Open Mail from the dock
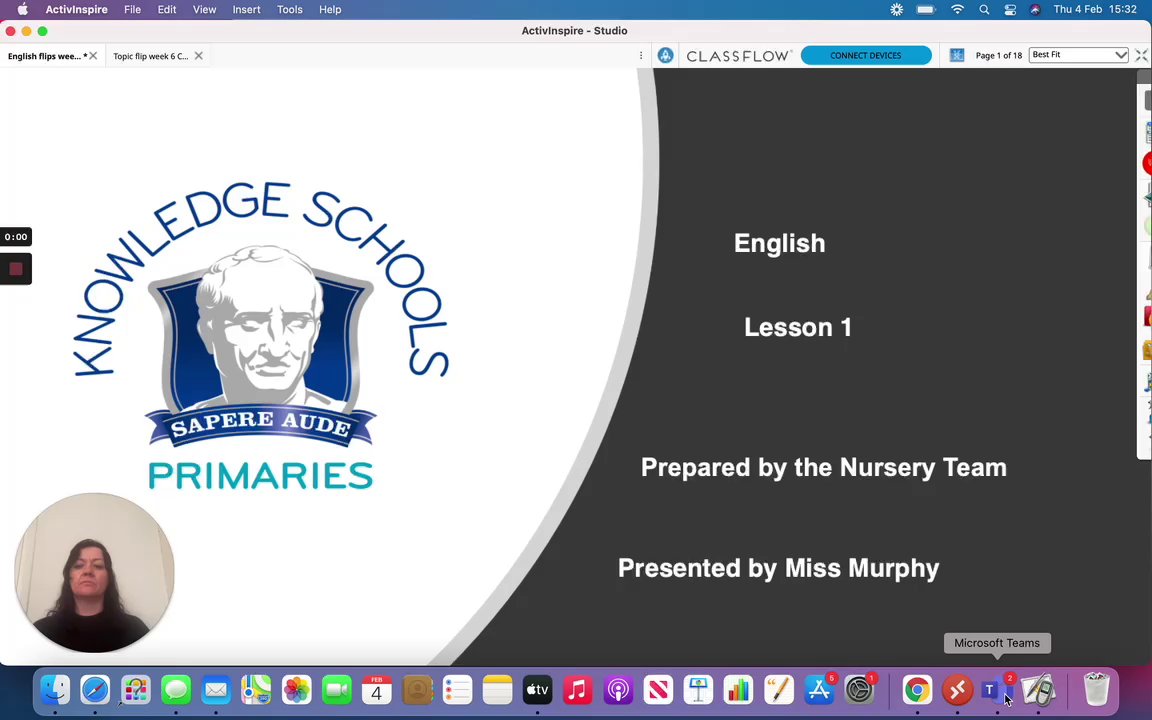1152x720 pixels. point(216,690)
